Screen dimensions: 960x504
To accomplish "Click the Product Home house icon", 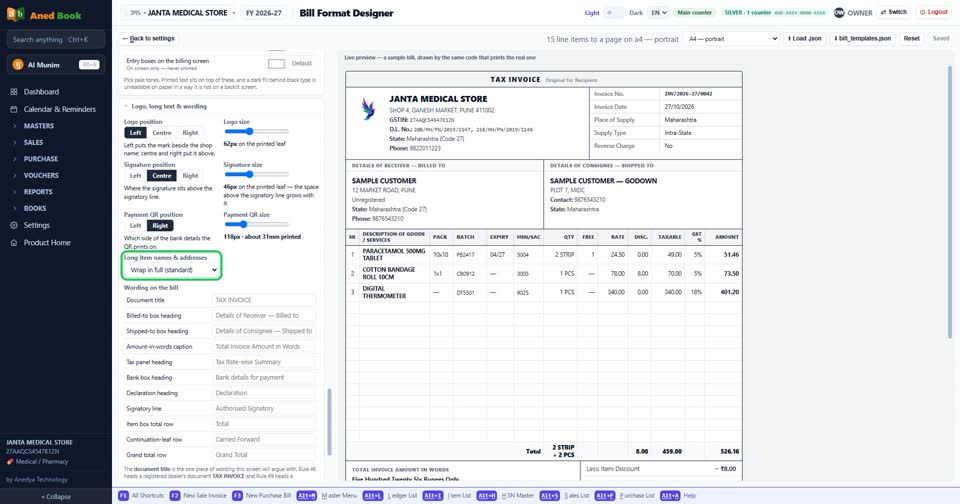I will click(13, 243).
